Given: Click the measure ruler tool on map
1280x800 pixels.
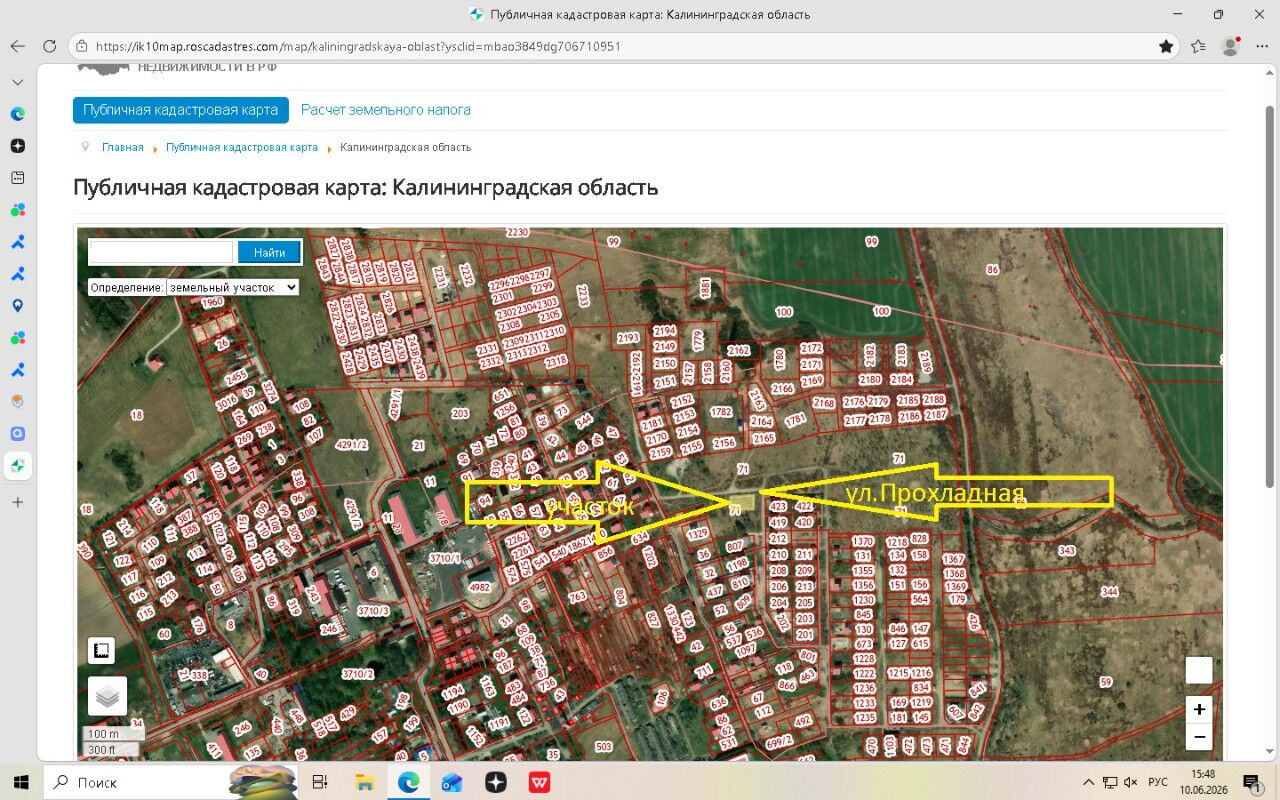Looking at the screenshot, I should click(x=101, y=651).
